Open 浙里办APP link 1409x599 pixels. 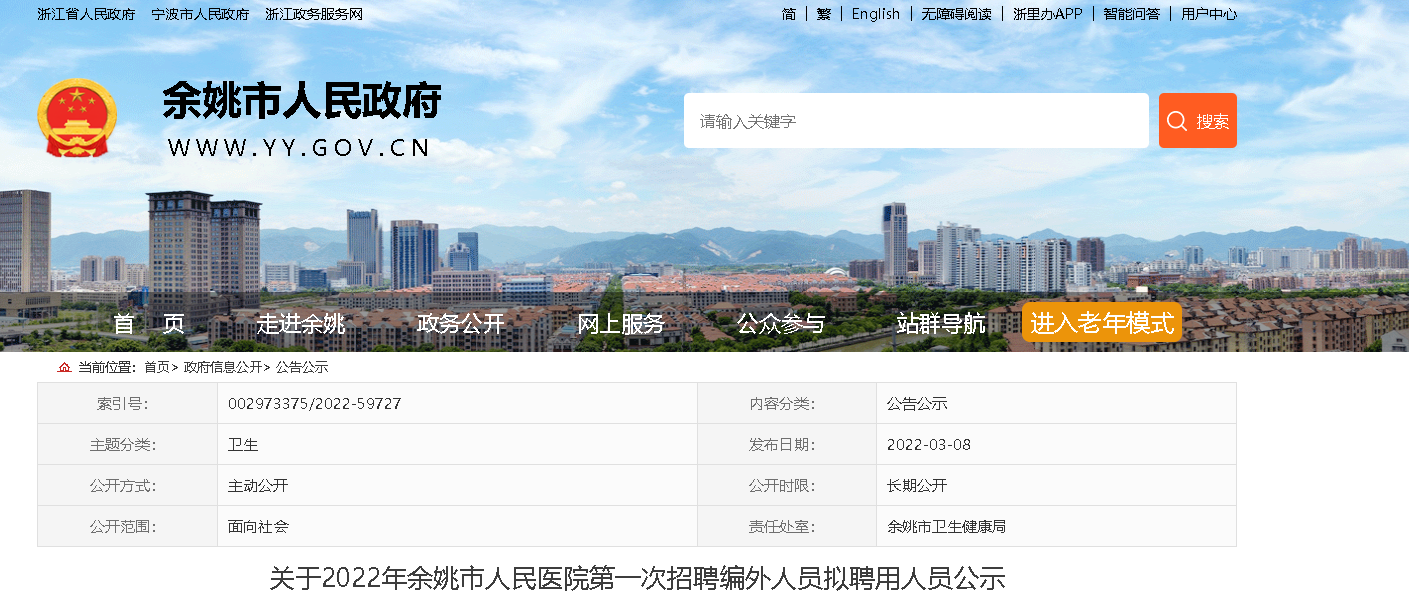pyautogui.click(x=1047, y=14)
